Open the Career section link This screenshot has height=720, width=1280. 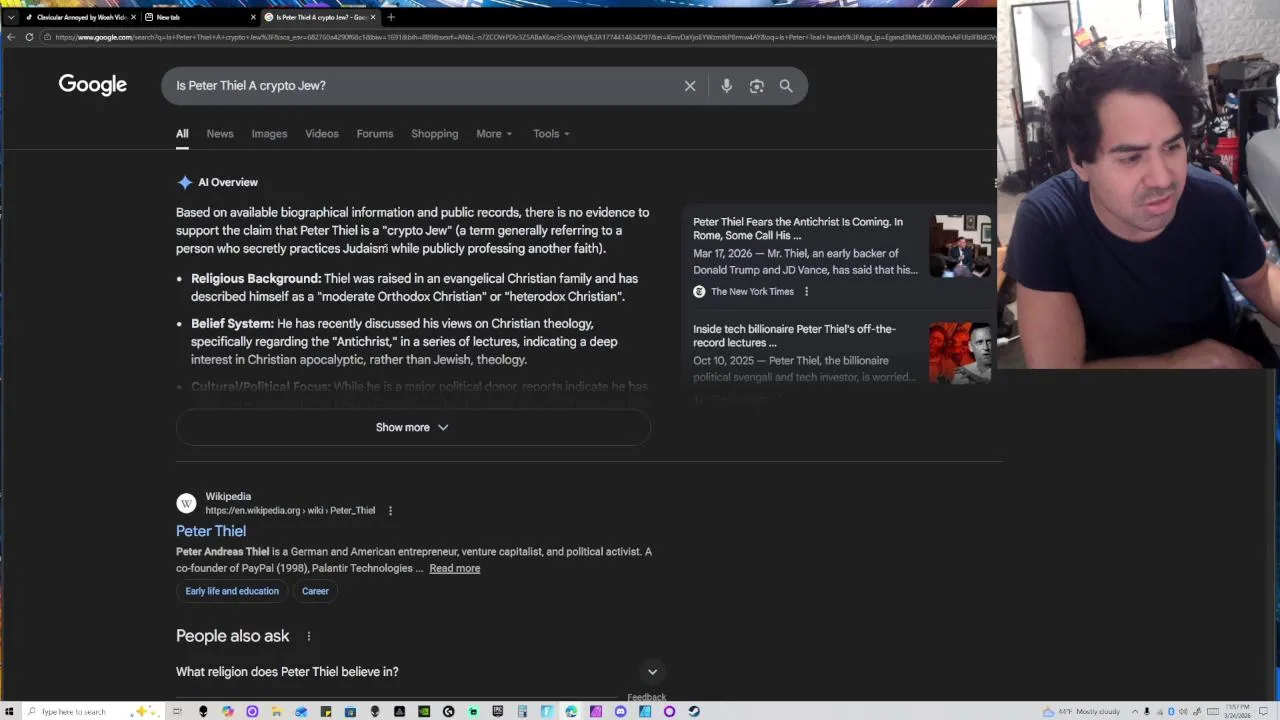tap(315, 591)
